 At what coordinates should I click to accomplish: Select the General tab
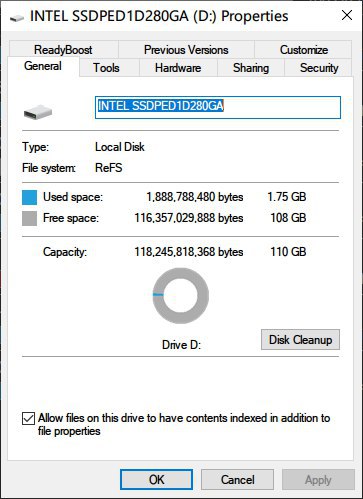(x=43, y=66)
